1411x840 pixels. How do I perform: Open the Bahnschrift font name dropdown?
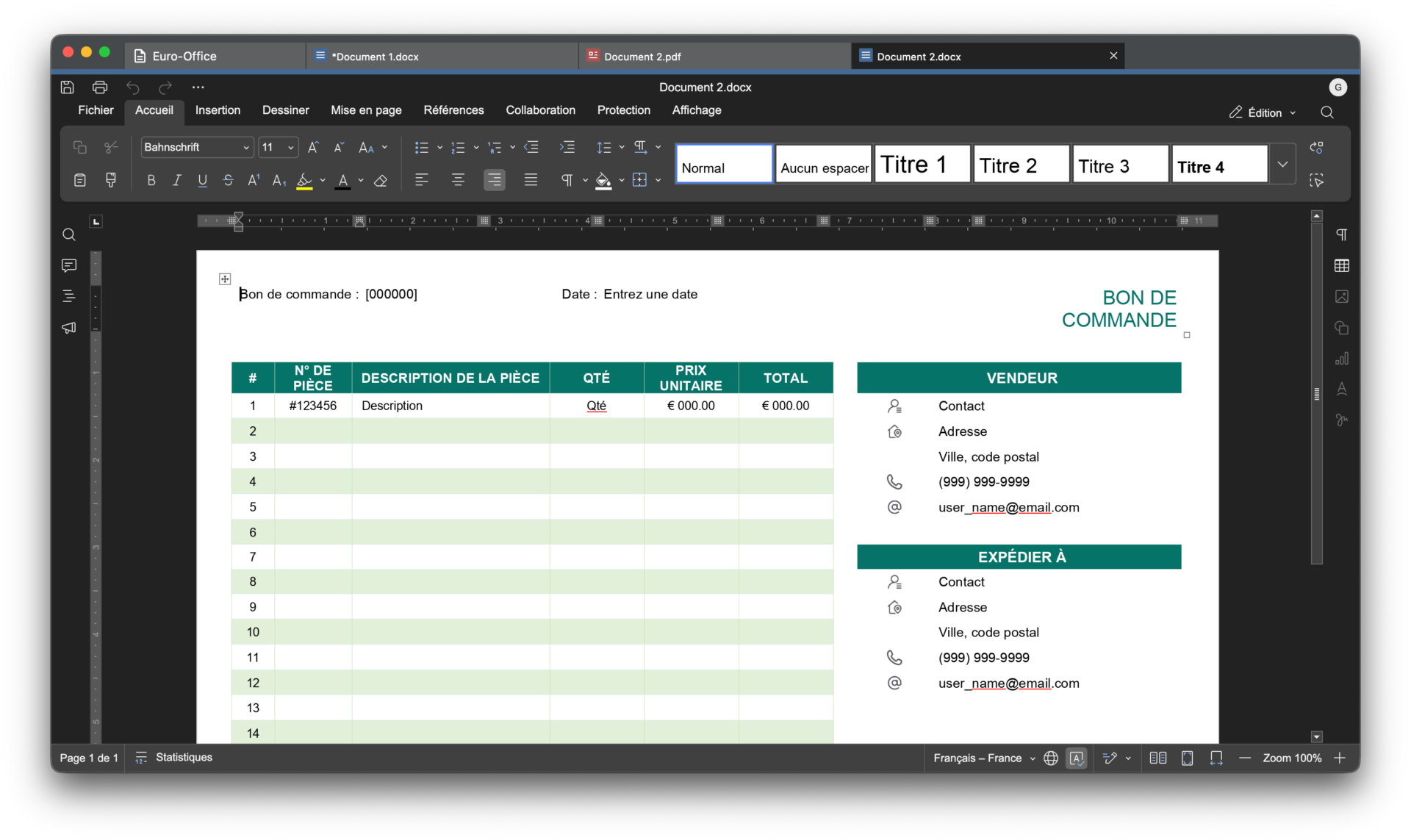[197, 147]
